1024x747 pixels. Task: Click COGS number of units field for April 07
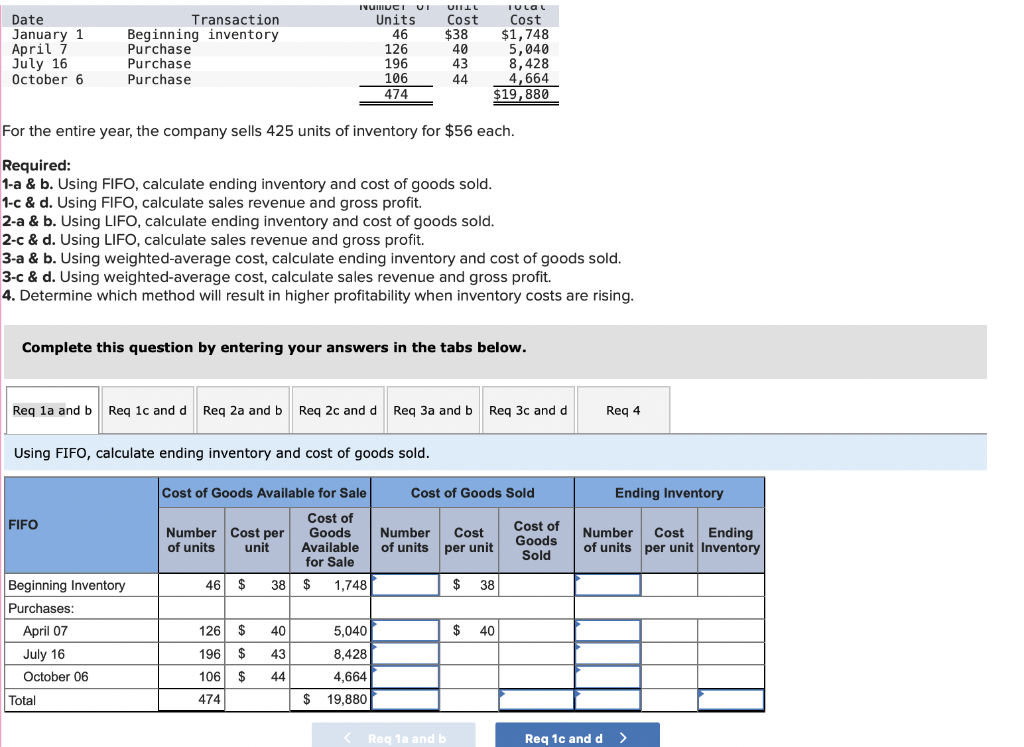tap(405, 631)
